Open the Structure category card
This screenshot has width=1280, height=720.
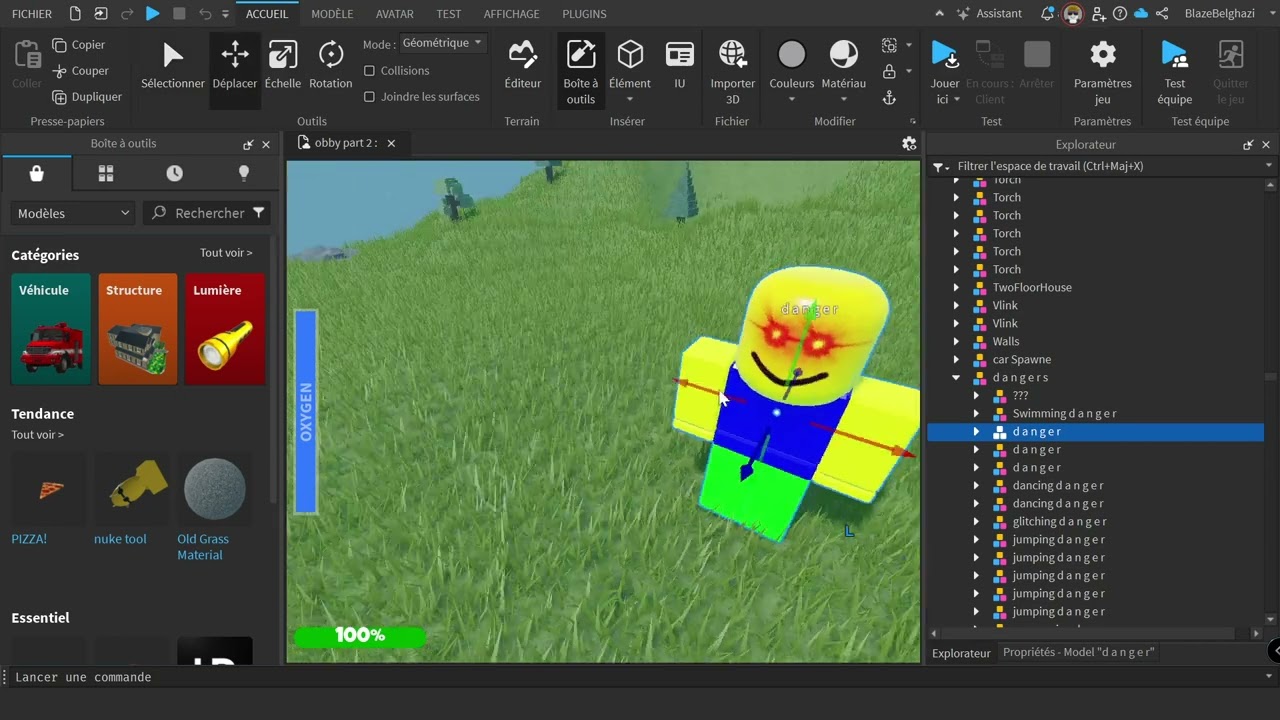tap(138, 329)
